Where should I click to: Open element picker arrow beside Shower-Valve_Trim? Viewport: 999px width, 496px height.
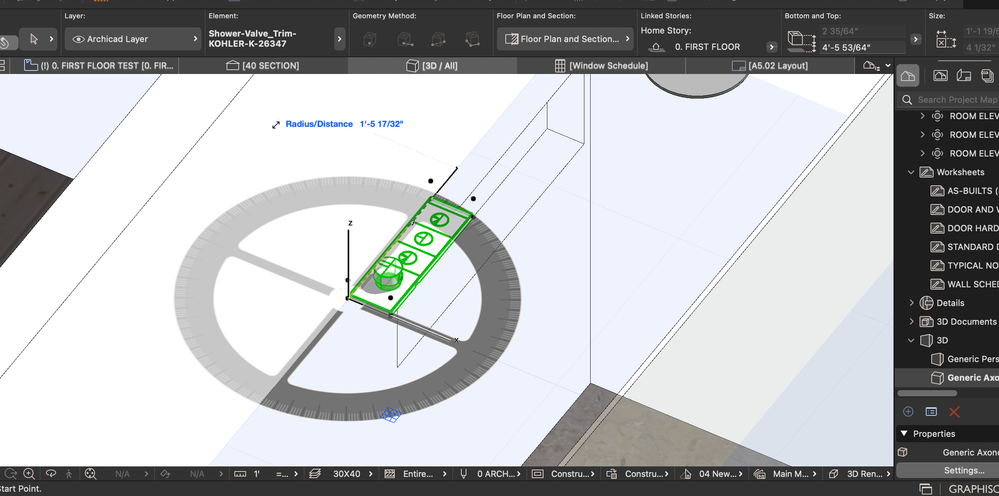tap(340, 39)
